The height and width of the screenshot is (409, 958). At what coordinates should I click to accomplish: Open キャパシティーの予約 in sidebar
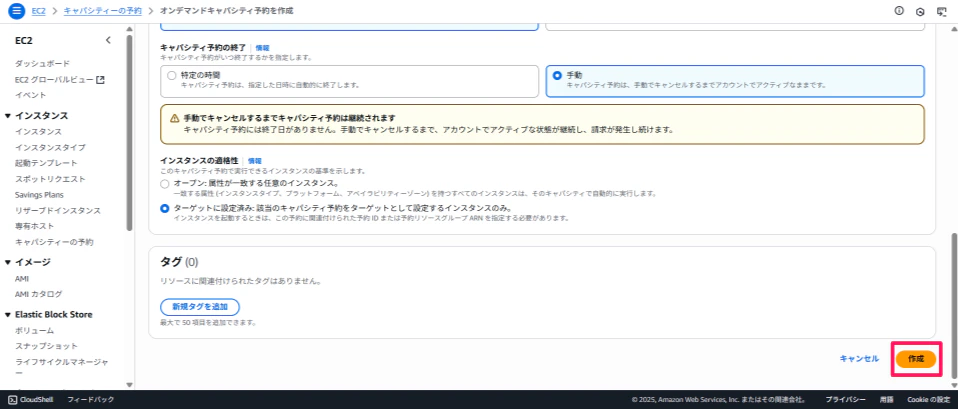coord(54,242)
